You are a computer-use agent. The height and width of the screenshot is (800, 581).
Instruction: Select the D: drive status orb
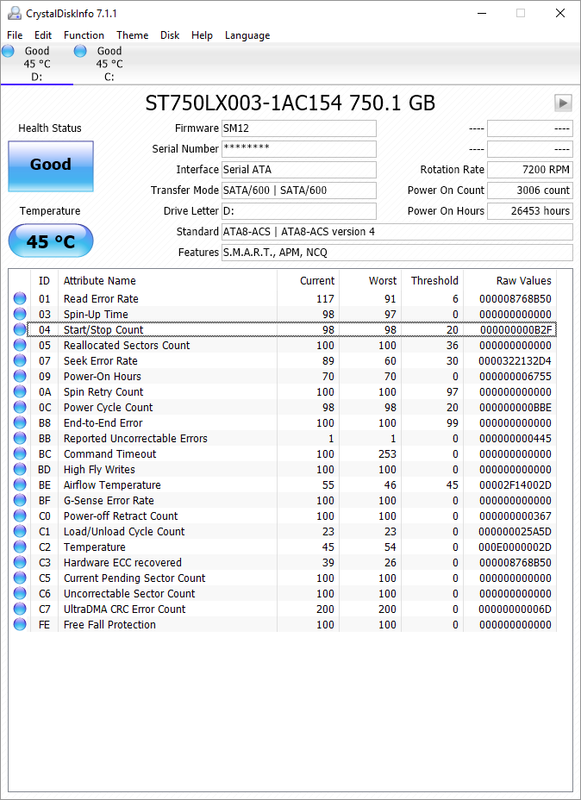8,51
